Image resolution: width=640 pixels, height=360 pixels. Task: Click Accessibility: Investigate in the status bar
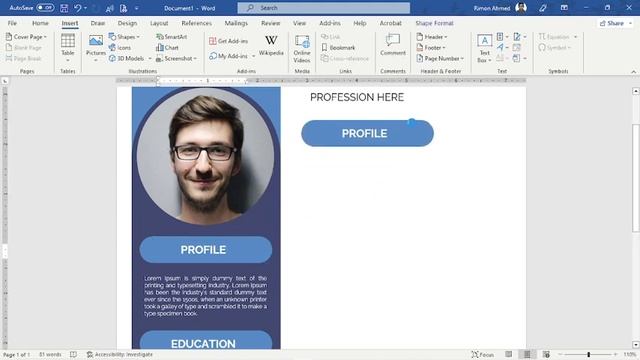[x=120, y=355]
